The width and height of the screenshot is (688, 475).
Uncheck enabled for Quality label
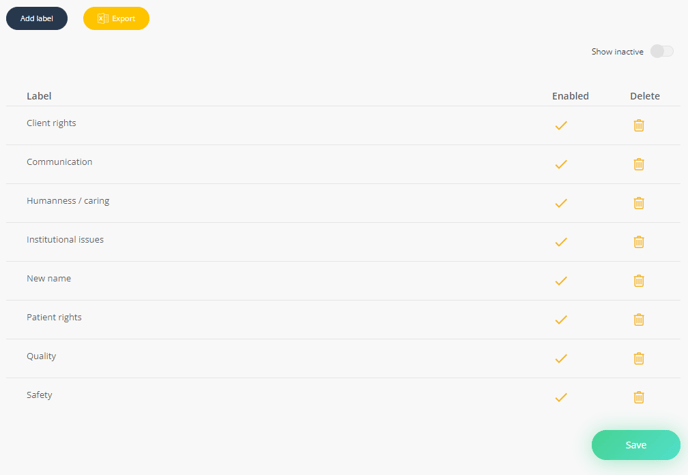tap(561, 359)
